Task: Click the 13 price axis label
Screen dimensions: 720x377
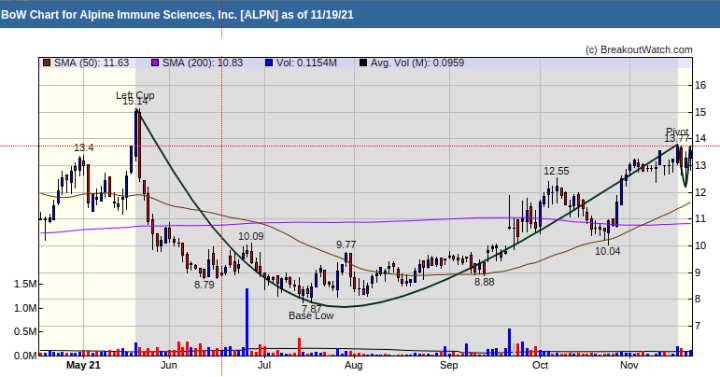Action: tap(700, 165)
